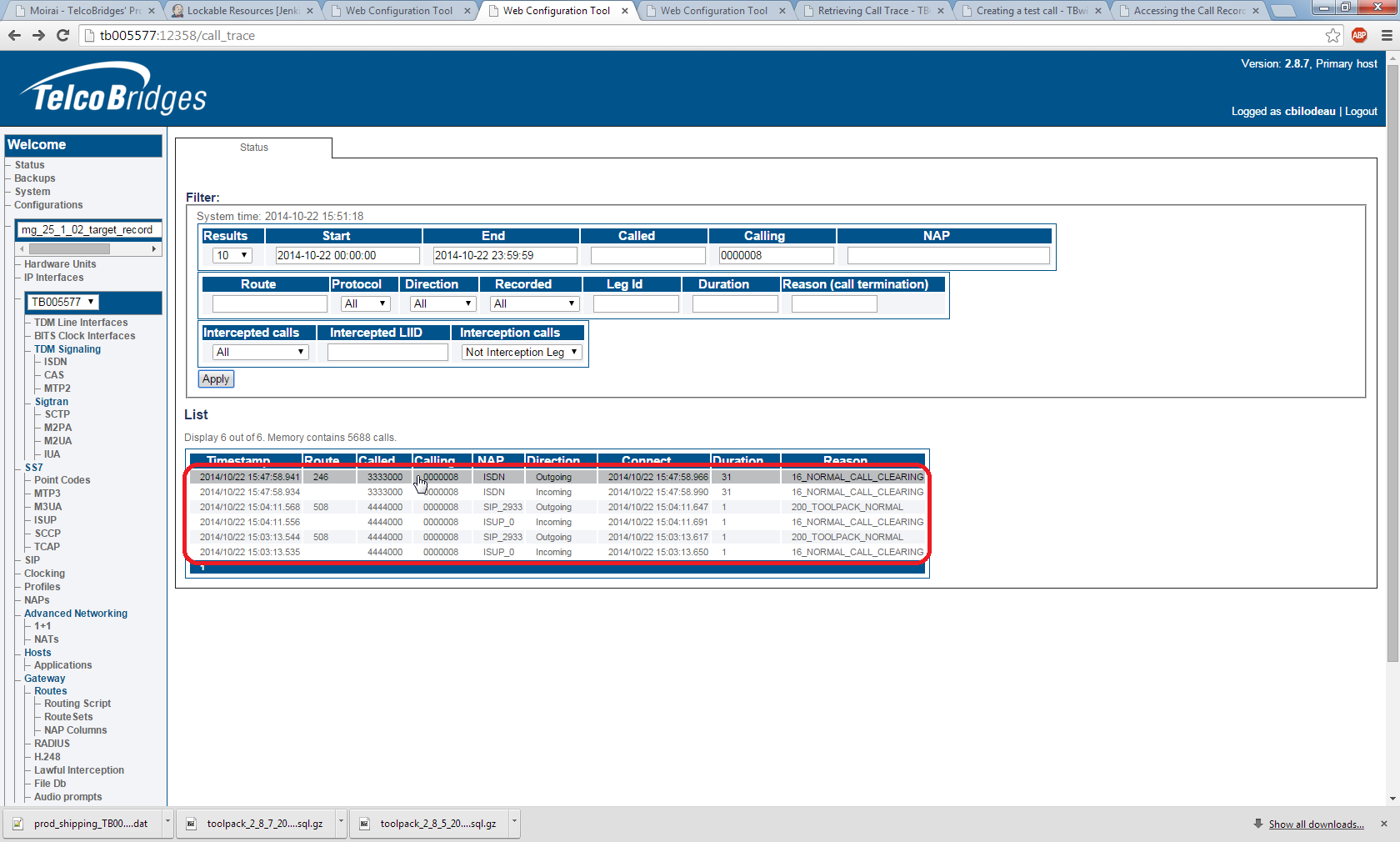The image size is (1400, 842).
Task: Open Chrome hamburger menu
Action: [x=1387, y=35]
